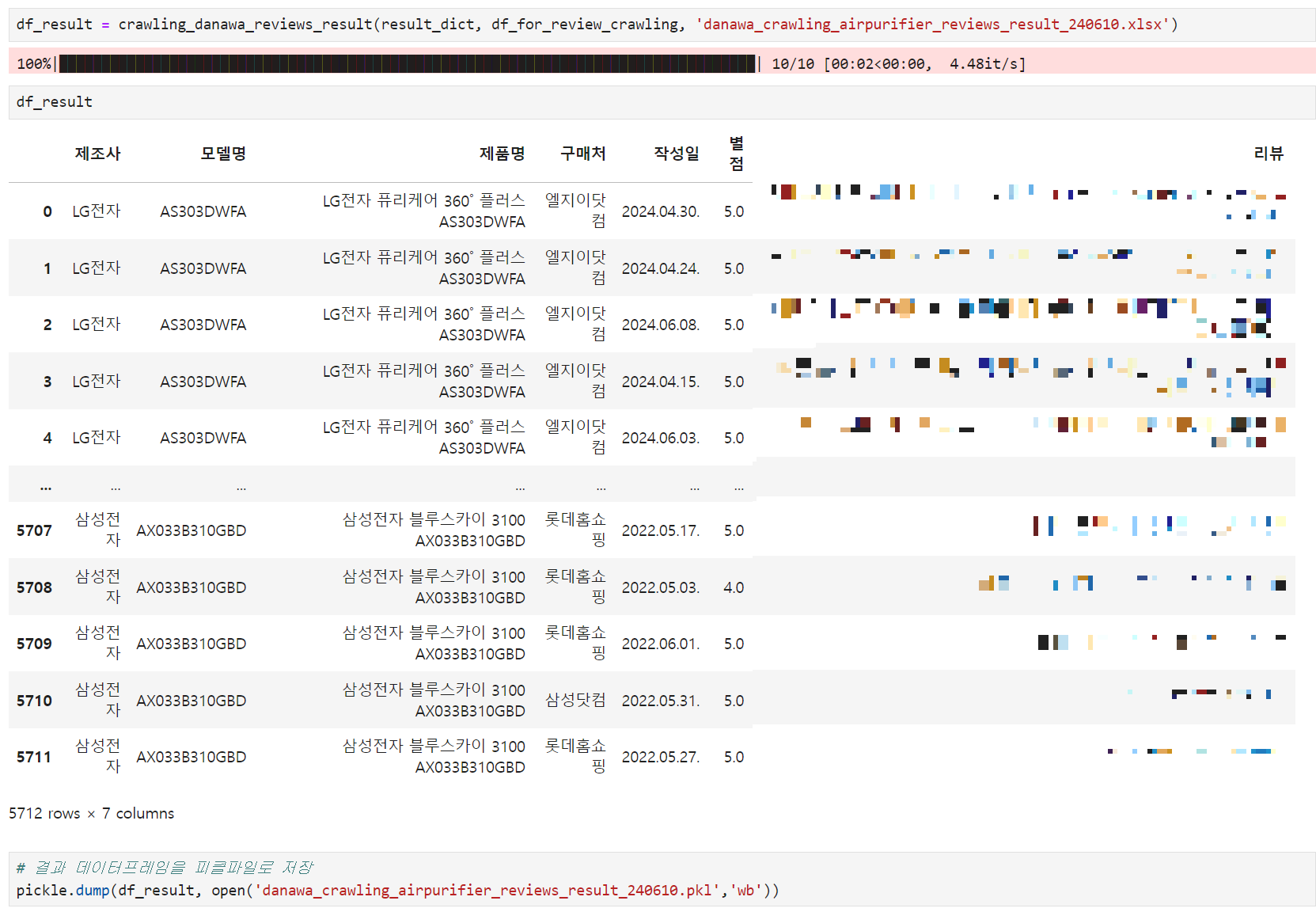
Task: Select row index 0
Action: [47, 211]
